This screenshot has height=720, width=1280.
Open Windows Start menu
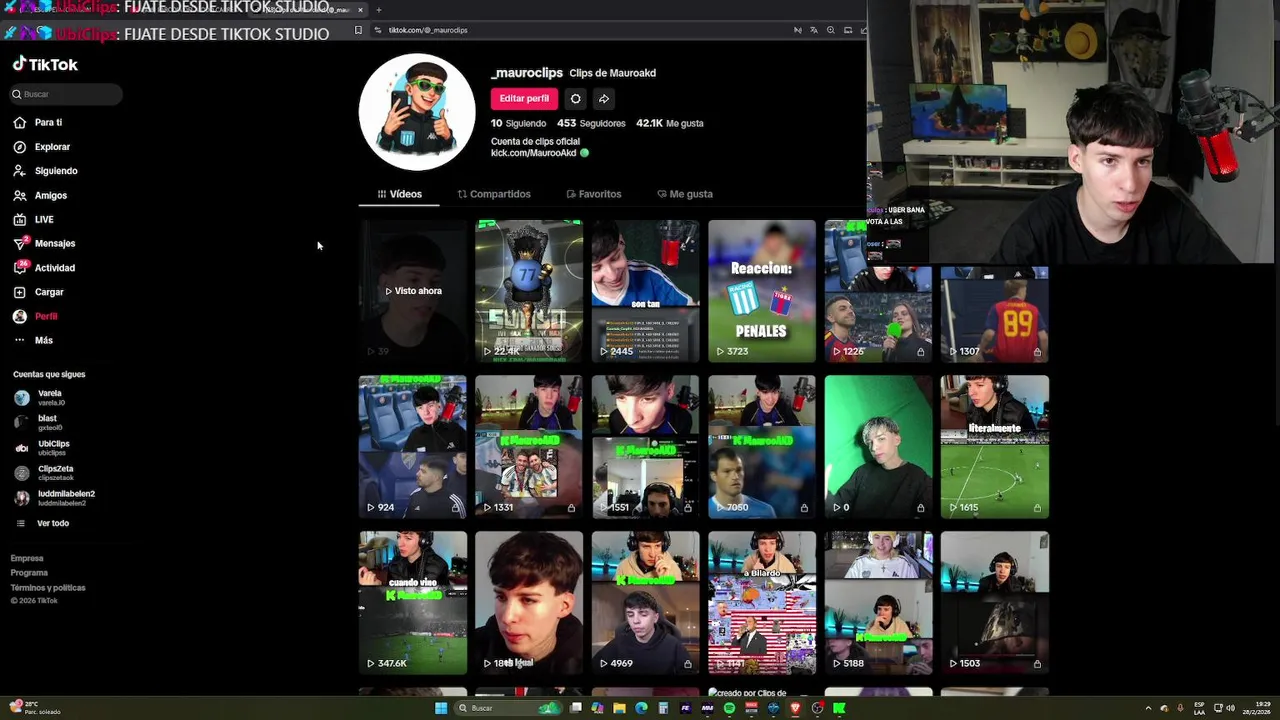pos(441,708)
